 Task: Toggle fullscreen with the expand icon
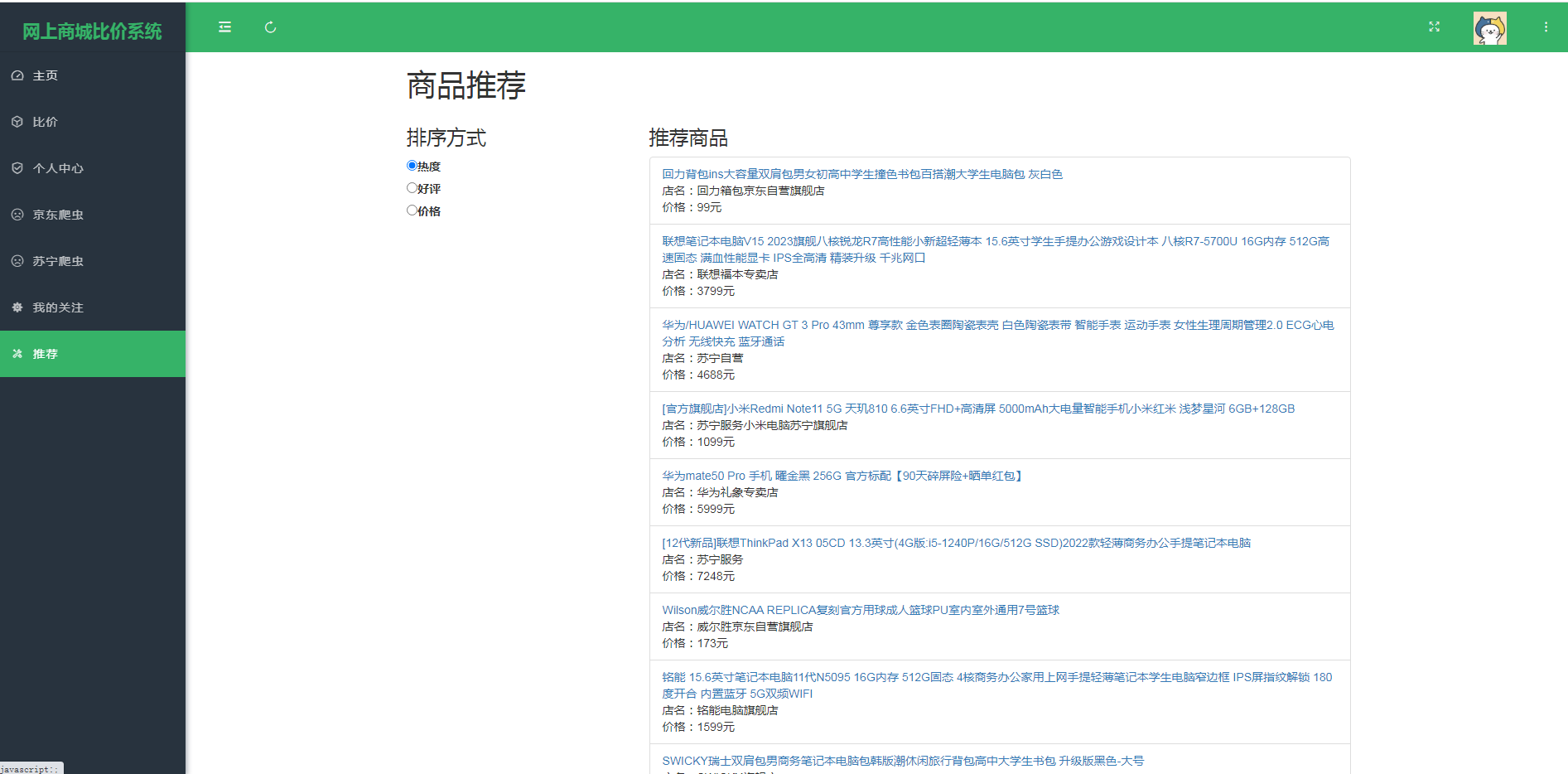[1435, 27]
